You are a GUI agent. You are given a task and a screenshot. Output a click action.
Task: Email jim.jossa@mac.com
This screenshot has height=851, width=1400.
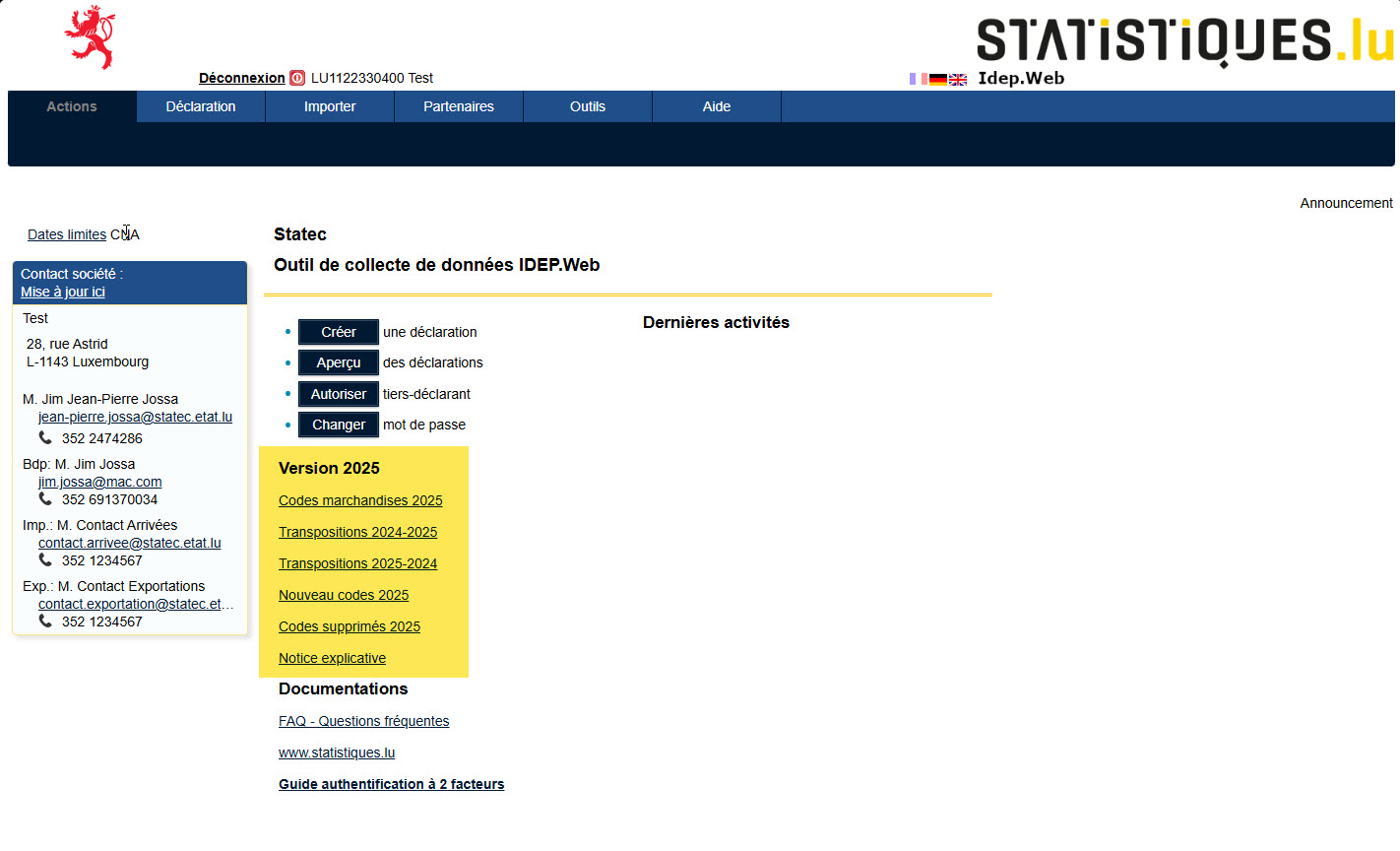tap(100, 482)
